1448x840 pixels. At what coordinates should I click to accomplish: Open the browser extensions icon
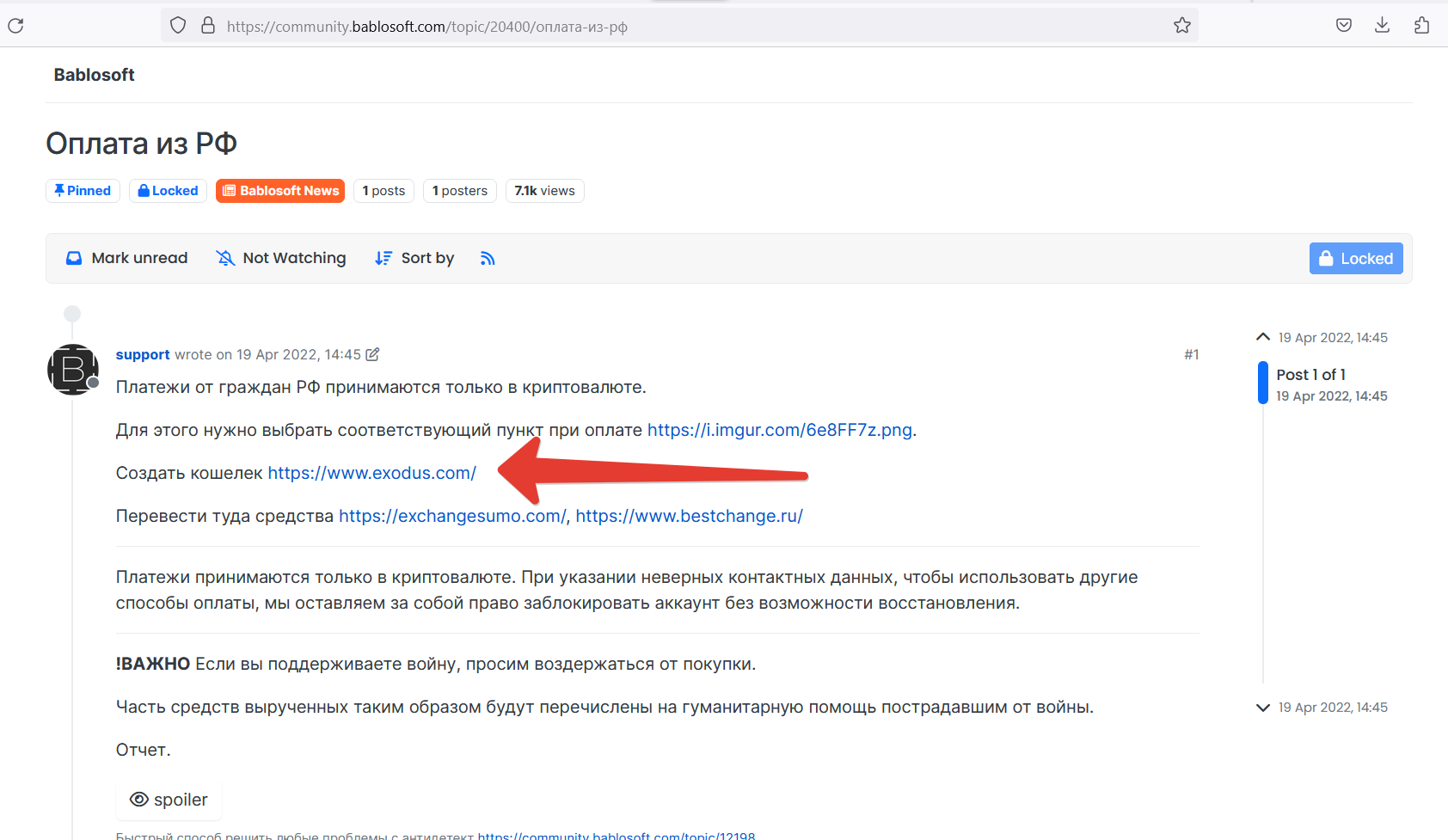click(1421, 26)
